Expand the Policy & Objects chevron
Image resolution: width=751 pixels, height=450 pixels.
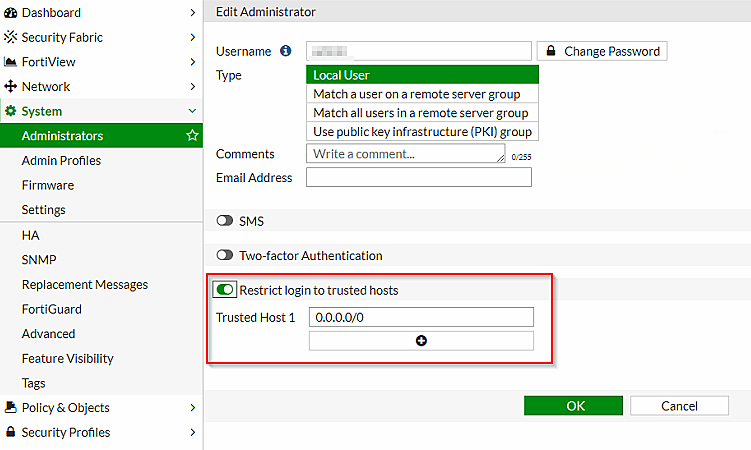(193, 407)
